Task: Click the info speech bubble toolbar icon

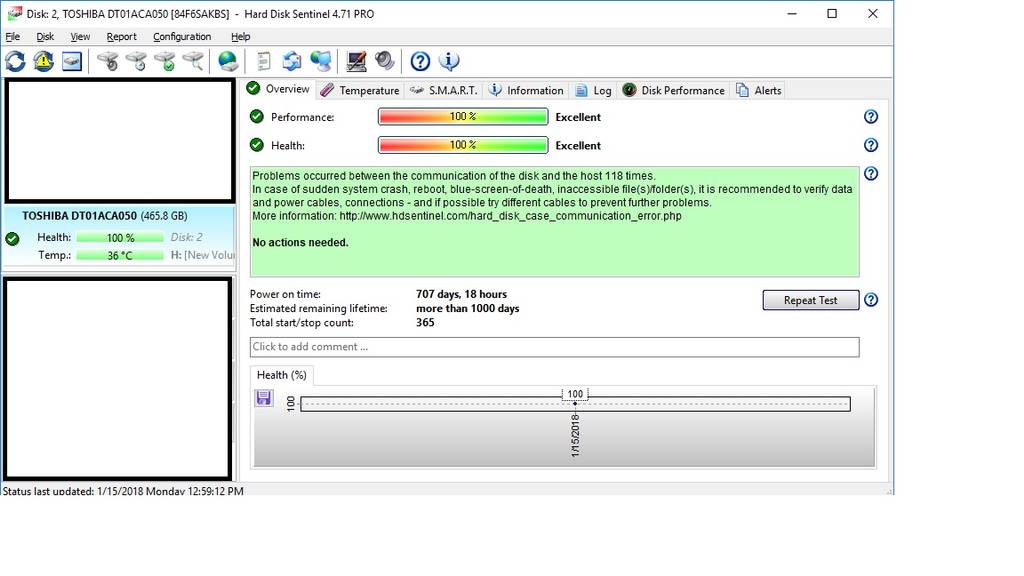Action: point(449,61)
